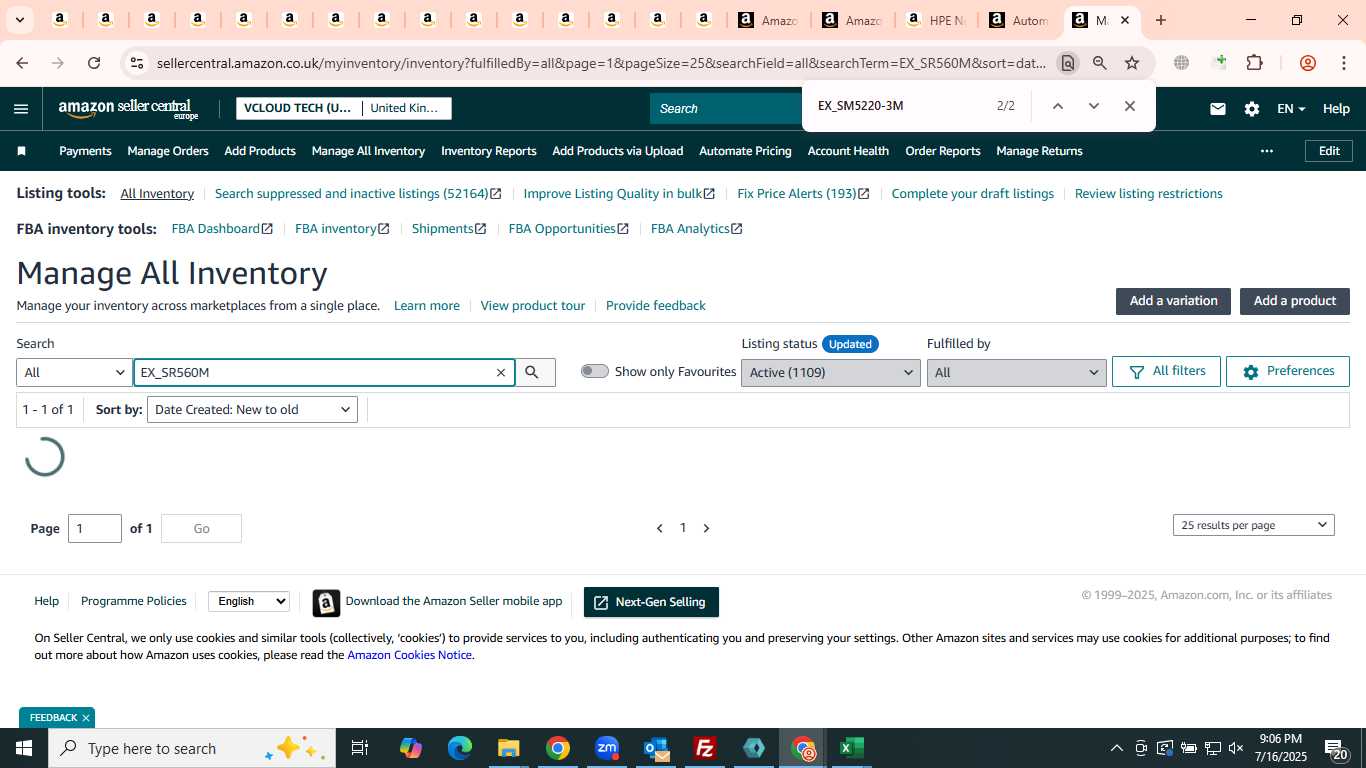Click the magnifier search button beside search field

[532, 372]
